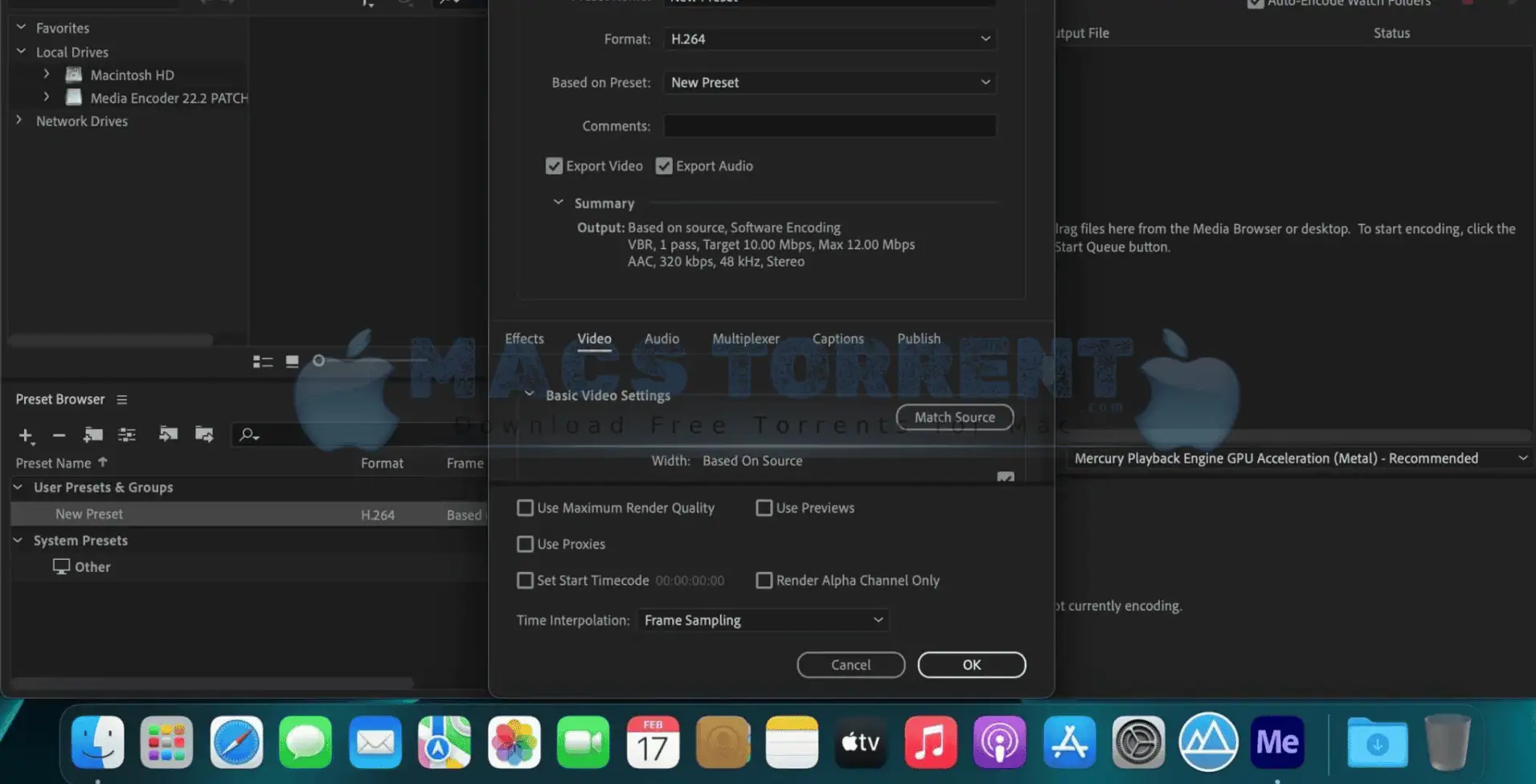Viewport: 1536px width, 784px height.
Task: Enable Use Maximum Render Quality
Action: click(525, 508)
